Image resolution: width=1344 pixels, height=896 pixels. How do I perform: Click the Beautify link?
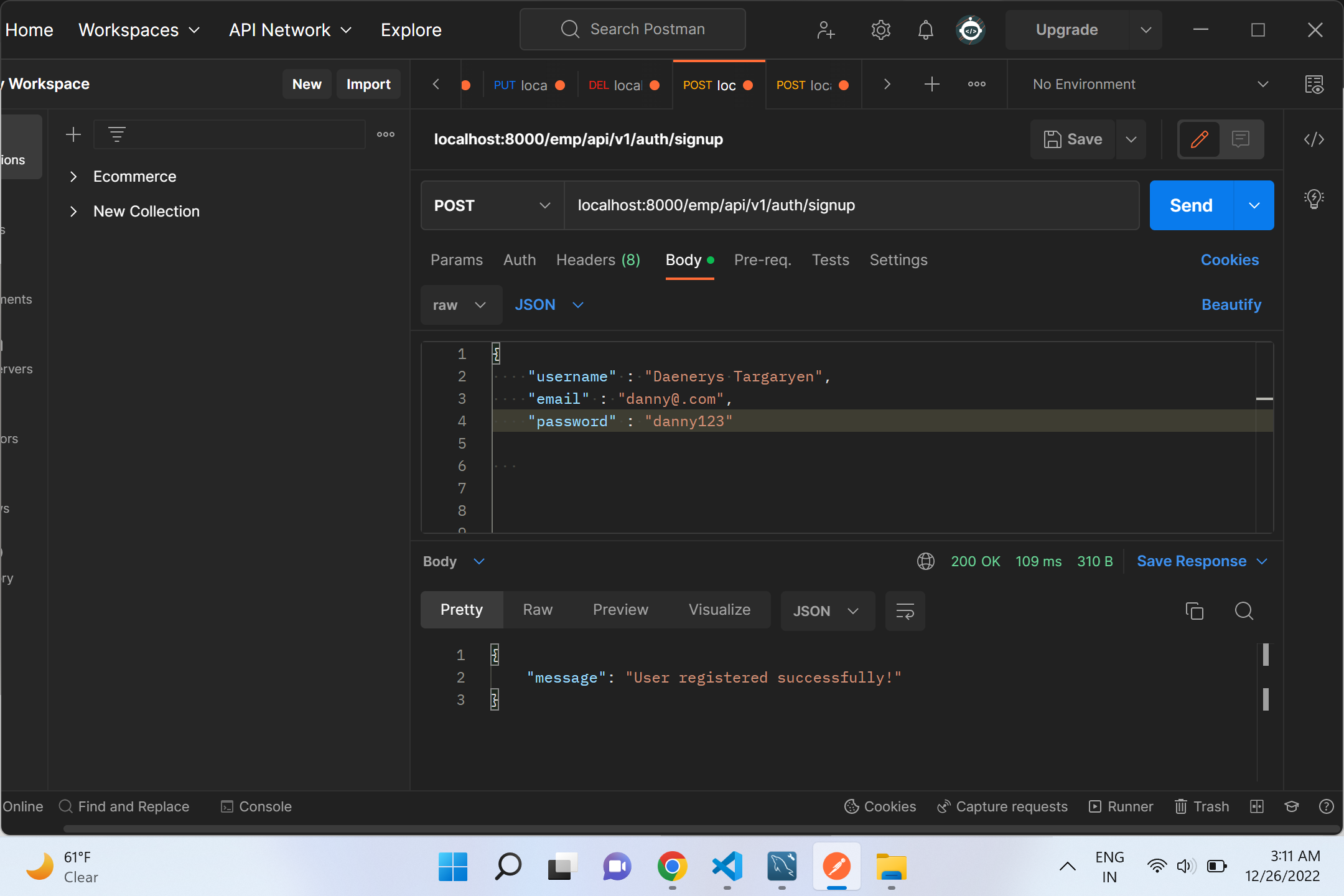point(1231,304)
